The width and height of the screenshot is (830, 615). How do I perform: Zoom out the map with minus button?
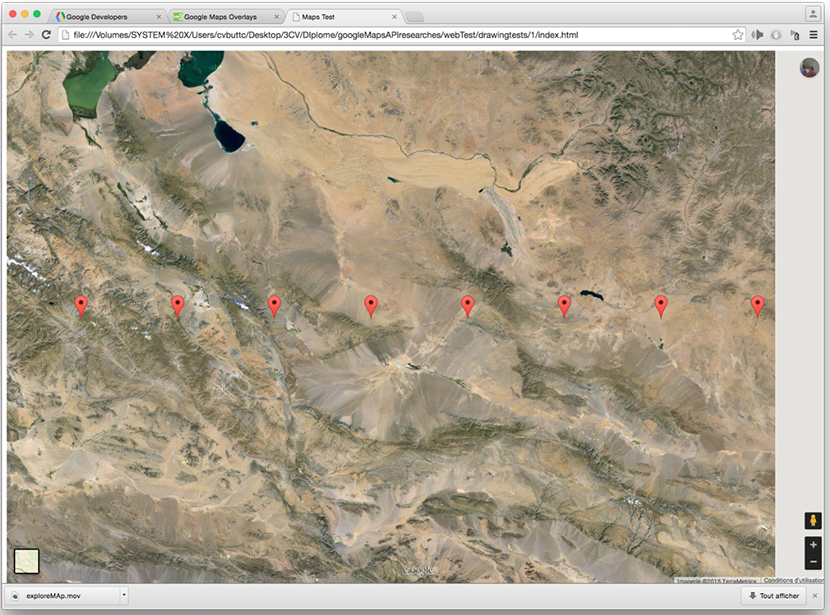pyautogui.click(x=813, y=562)
